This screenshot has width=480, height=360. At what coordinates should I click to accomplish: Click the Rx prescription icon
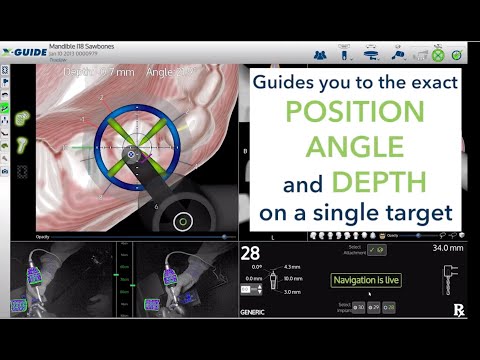point(459,310)
